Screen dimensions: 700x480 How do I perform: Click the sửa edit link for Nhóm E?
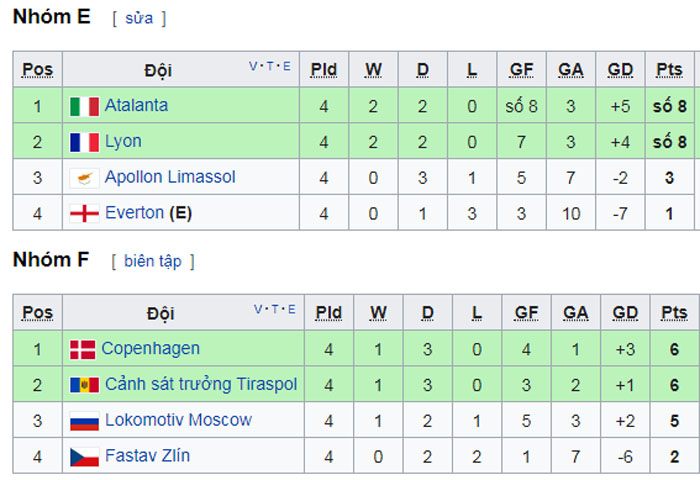point(139,18)
